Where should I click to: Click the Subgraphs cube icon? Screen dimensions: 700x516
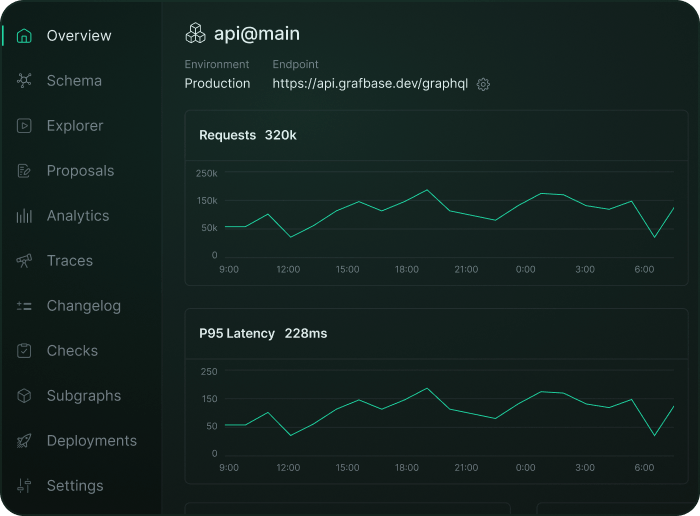24,395
